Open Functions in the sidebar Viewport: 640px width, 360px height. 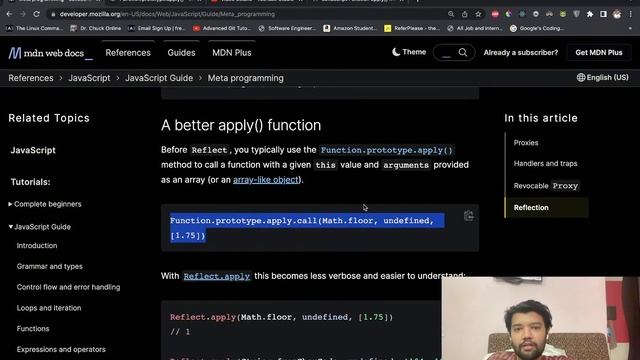[33, 329]
